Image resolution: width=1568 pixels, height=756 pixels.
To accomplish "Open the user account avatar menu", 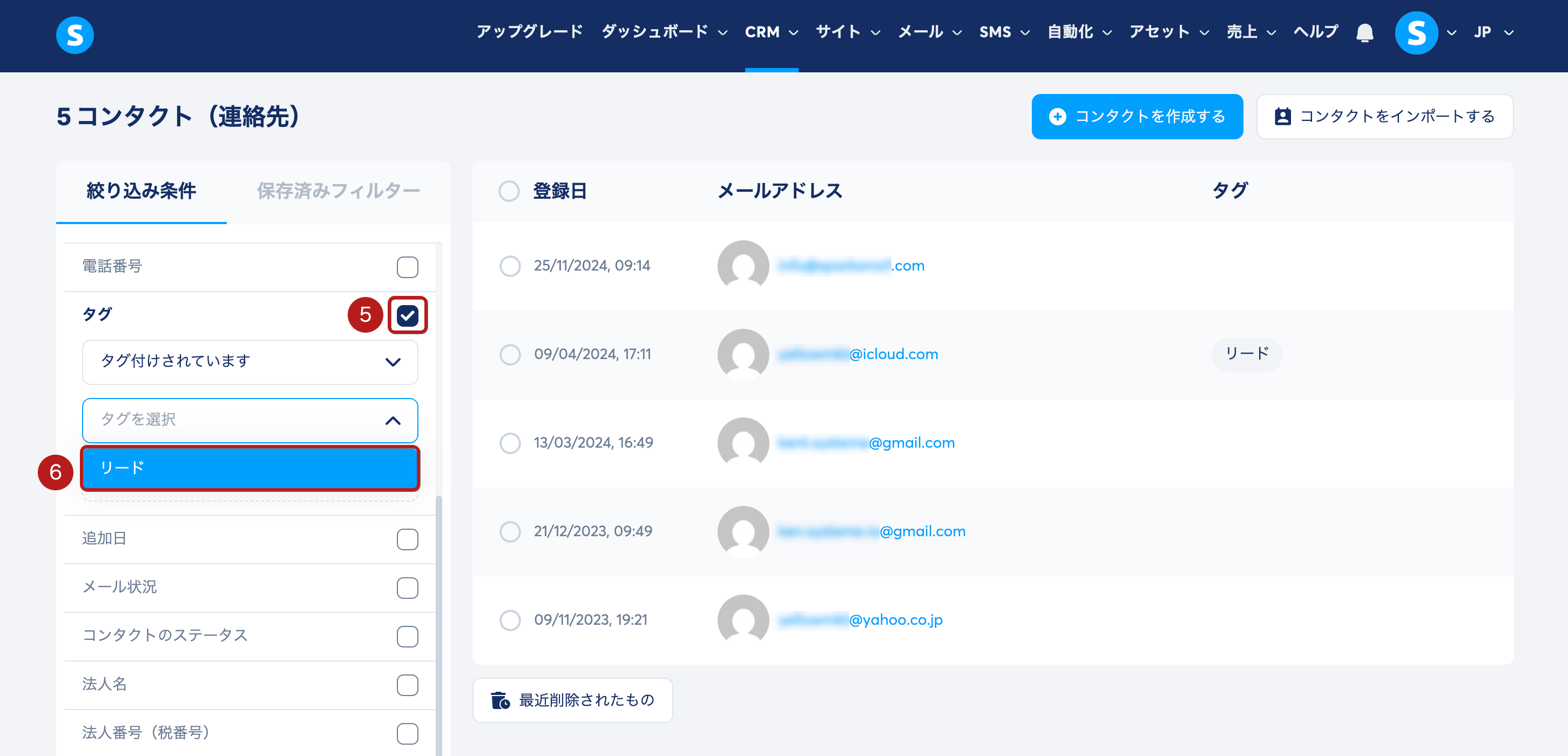I will tap(1416, 33).
